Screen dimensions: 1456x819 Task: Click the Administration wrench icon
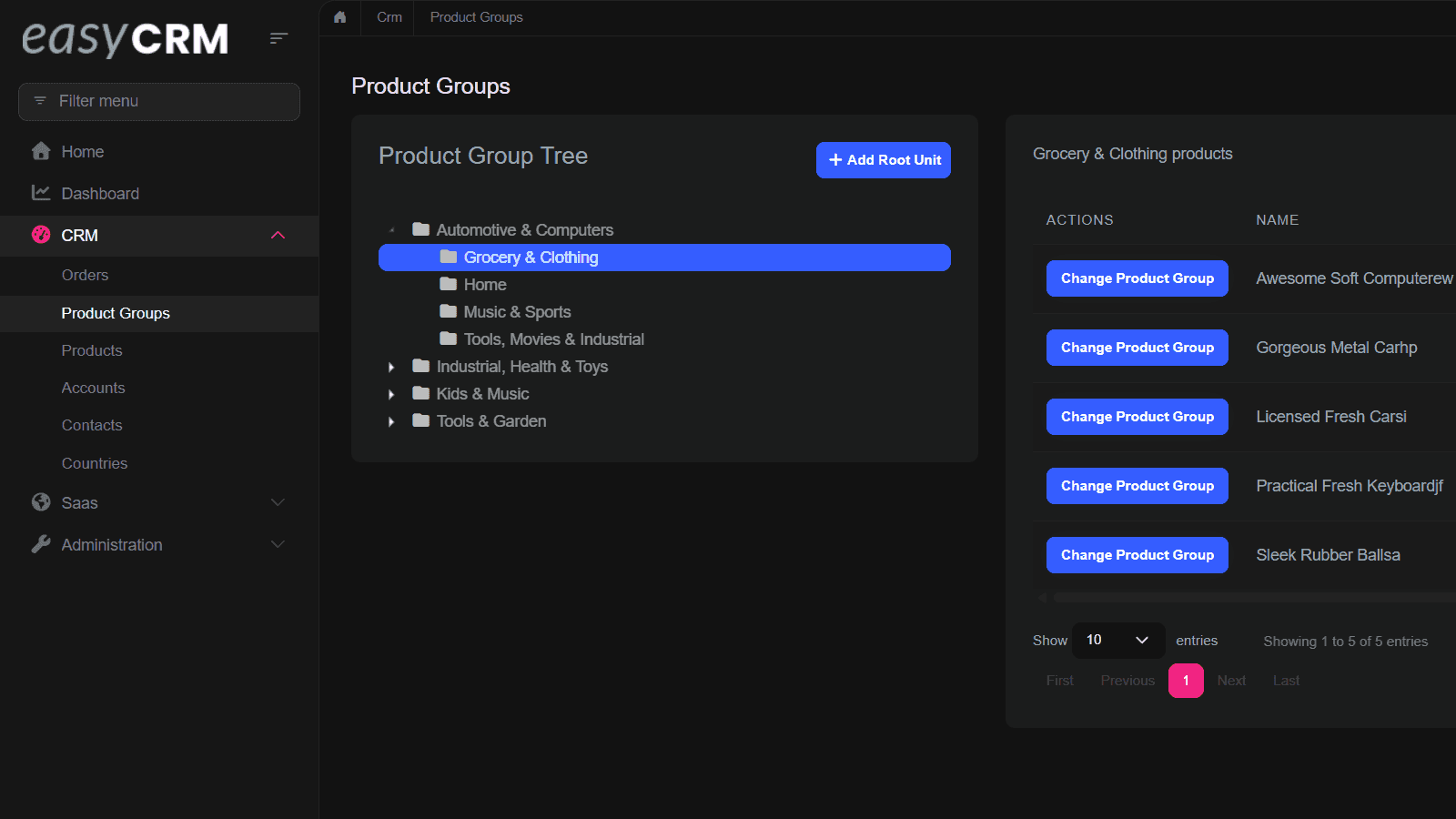click(x=41, y=544)
